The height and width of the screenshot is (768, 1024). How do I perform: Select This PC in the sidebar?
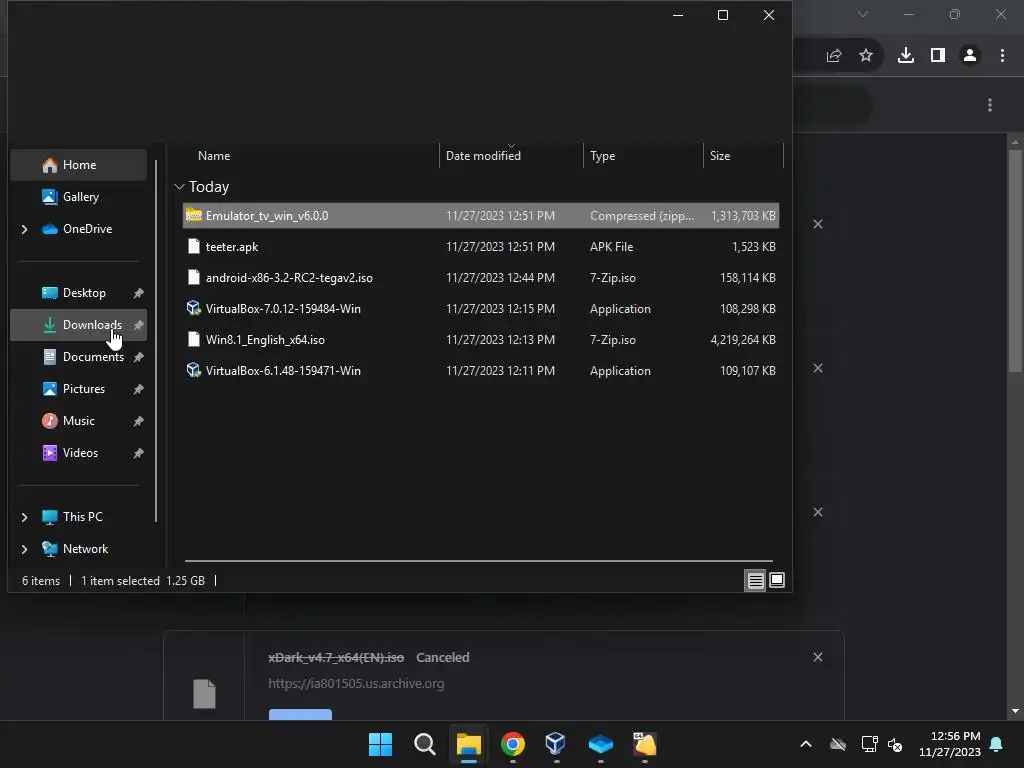tap(79, 517)
